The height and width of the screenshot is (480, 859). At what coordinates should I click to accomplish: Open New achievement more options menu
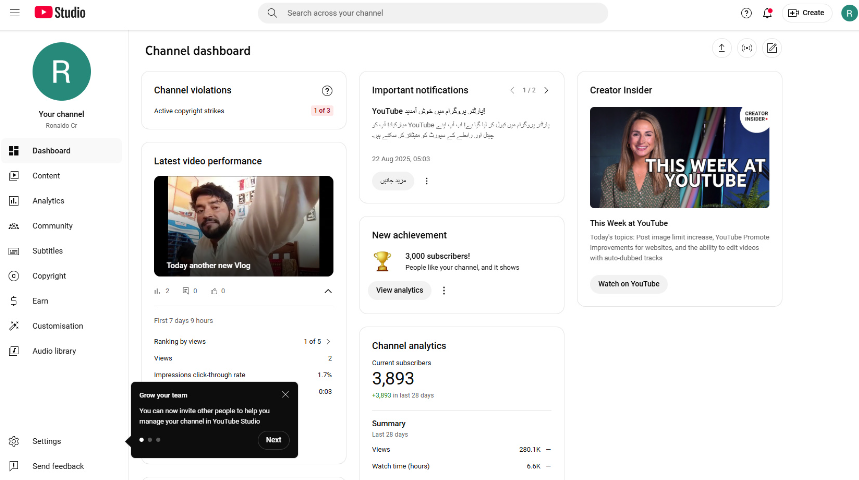444,291
